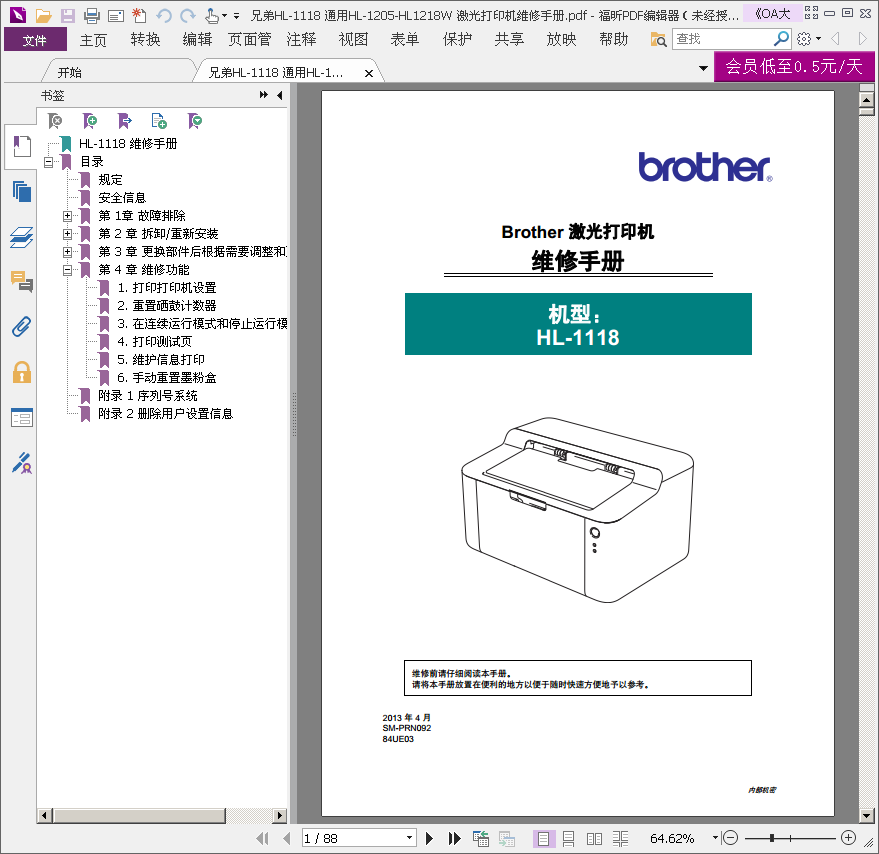
Task: Expand the 第 1章 故障排除 bookmark
Action: [67, 216]
